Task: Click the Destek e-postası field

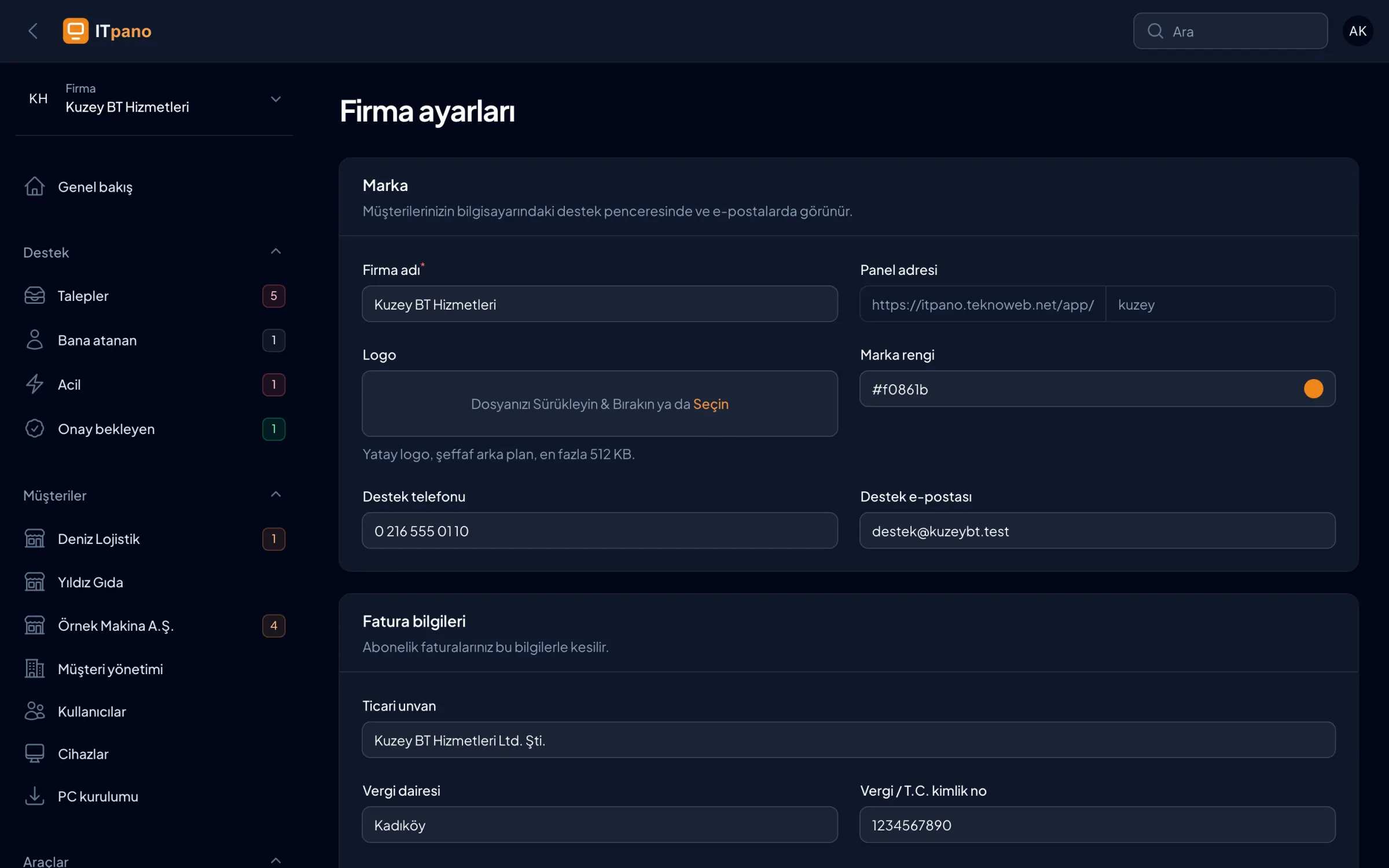Action: tap(1097, 531)
